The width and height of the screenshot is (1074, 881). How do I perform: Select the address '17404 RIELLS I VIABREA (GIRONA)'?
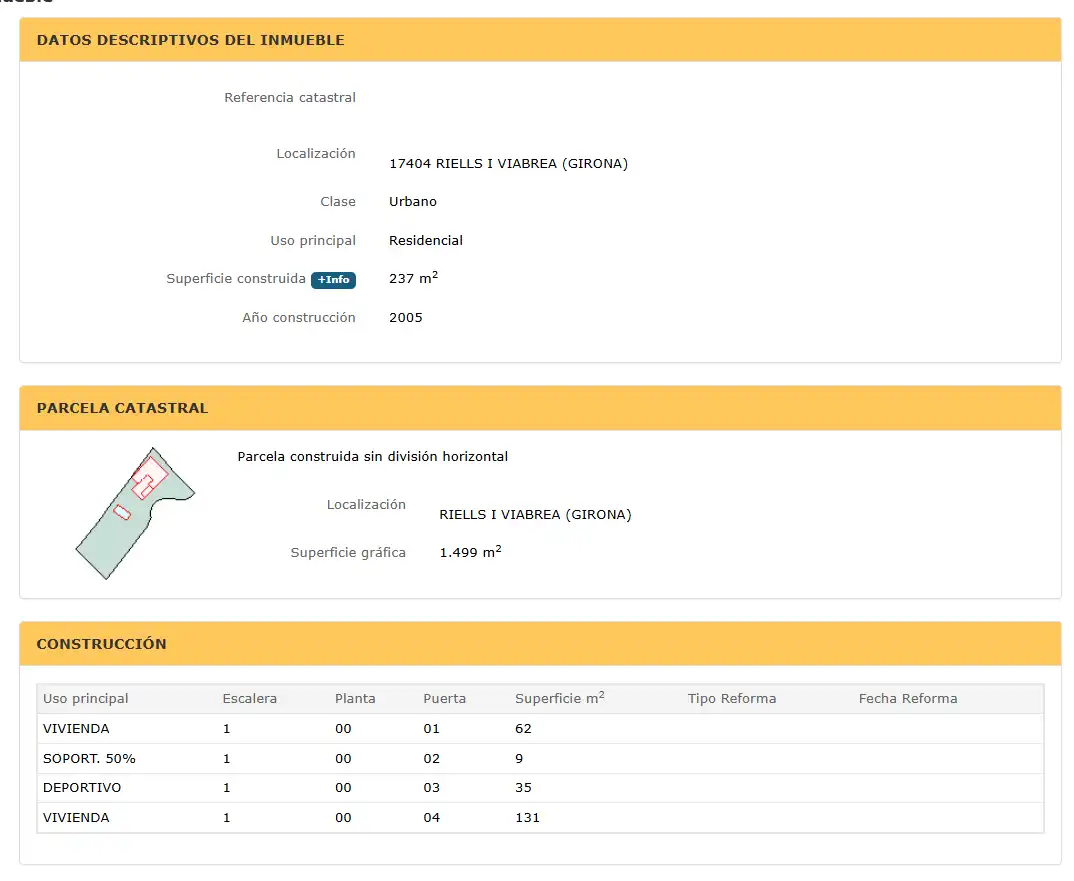(x=508, y=164)
